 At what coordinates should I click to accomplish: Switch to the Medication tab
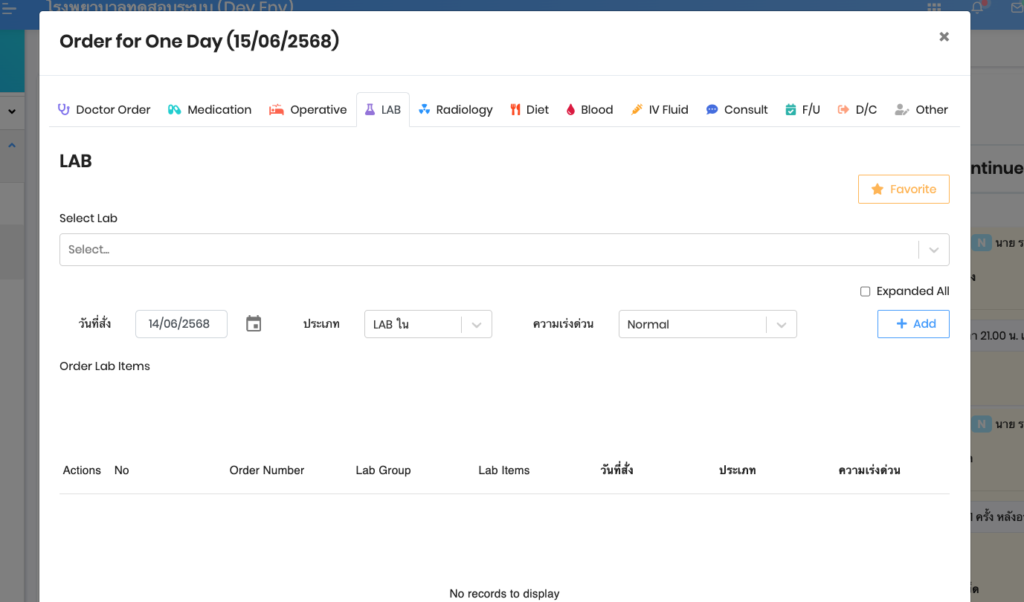point(209,110)
